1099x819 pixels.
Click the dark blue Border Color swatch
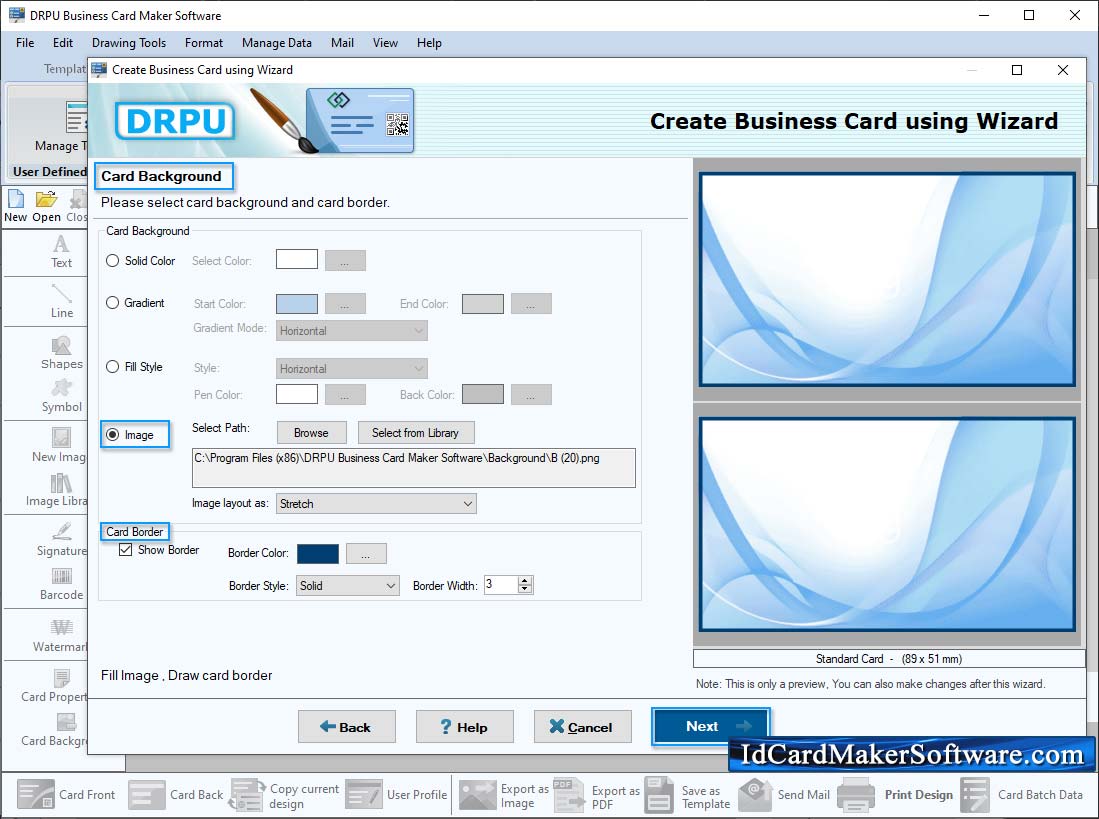click(318, 553)
